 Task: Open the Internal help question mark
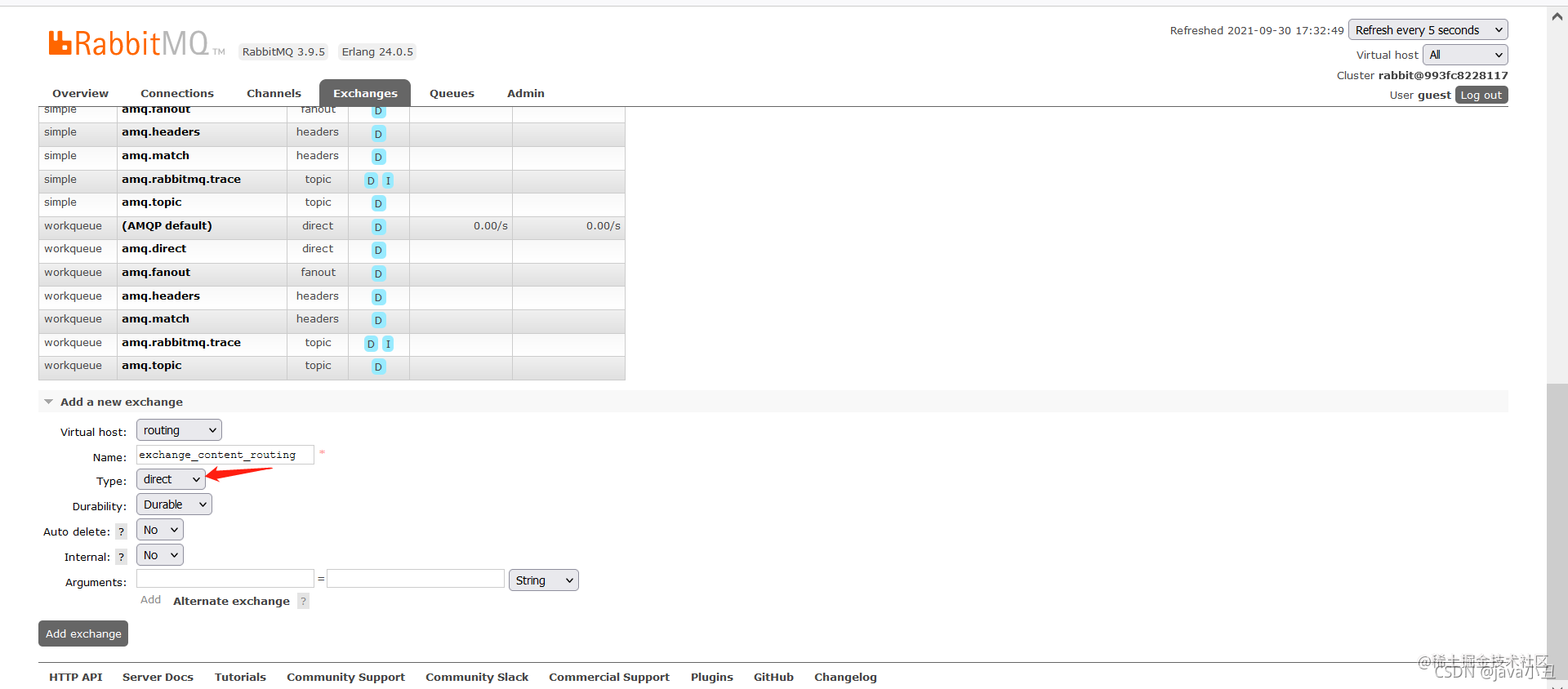(121, 557)
